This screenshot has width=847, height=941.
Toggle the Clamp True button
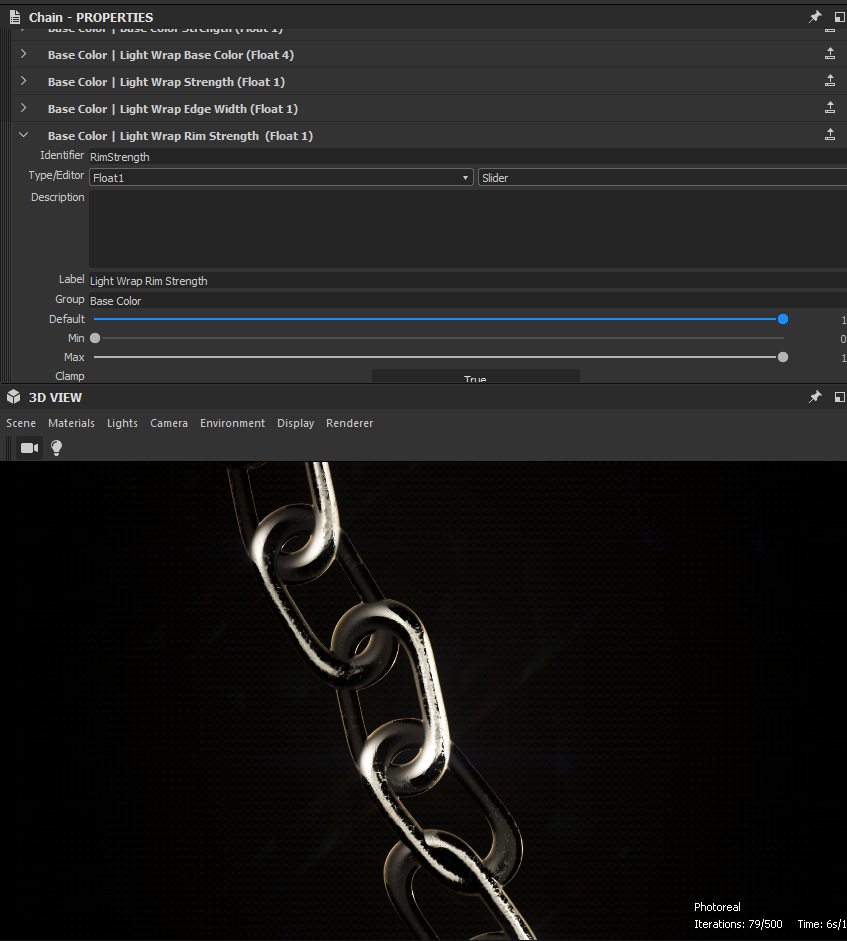(475, 377)
